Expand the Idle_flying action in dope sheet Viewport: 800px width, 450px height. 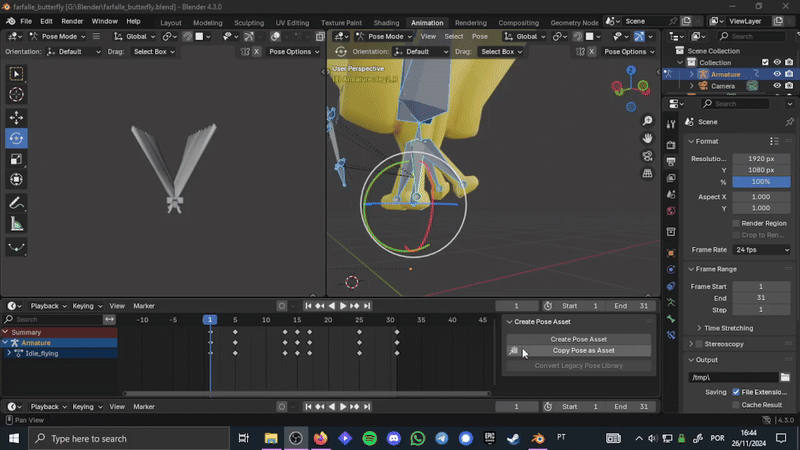pyautogui.click(x=9, y=353)
